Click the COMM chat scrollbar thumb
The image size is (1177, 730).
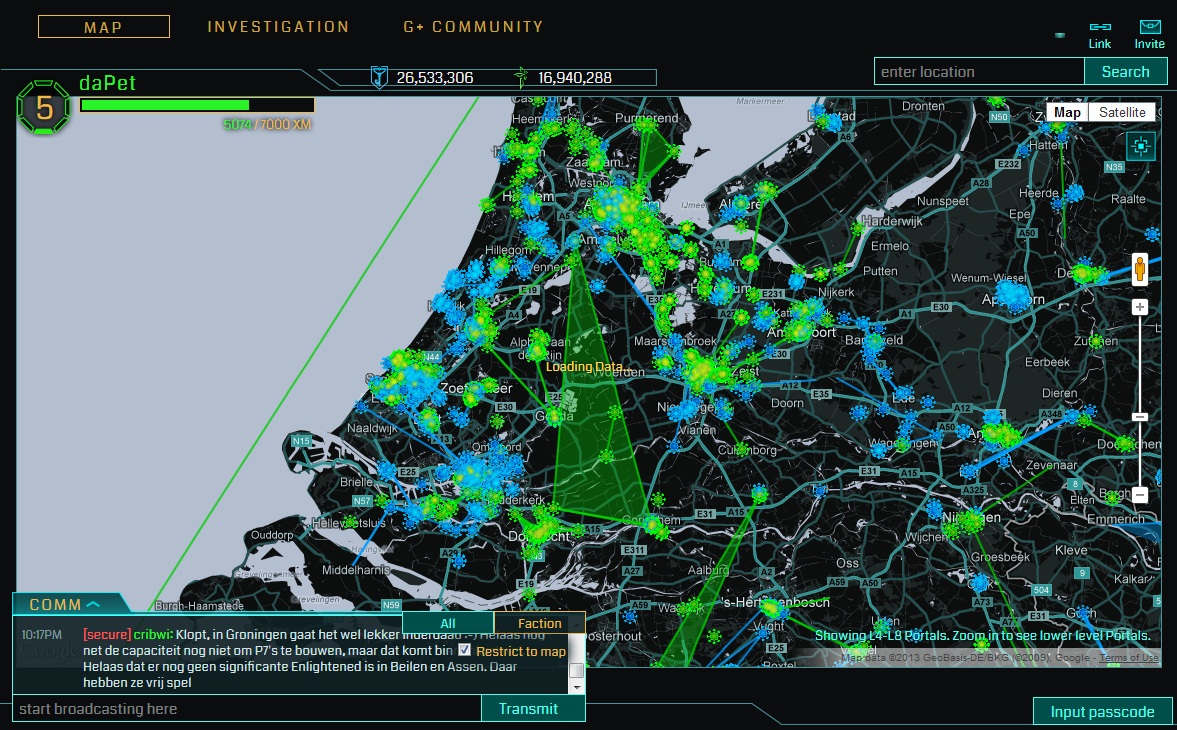(576, 670)
